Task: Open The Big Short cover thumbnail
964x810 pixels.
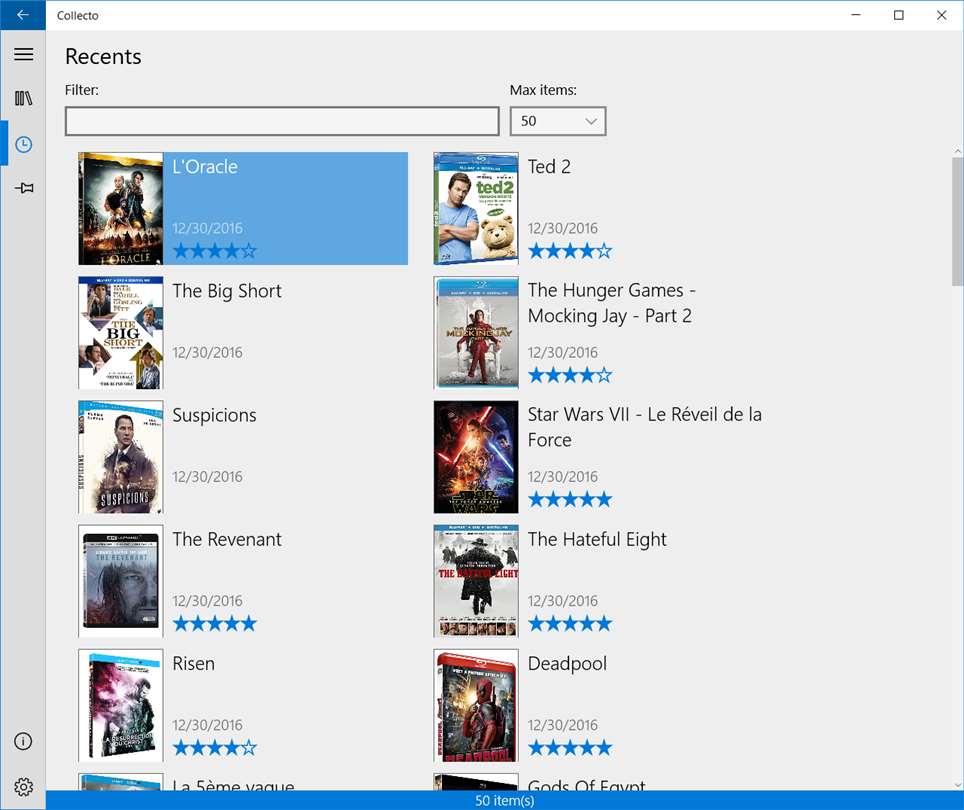Action: (x=120, y=333)
